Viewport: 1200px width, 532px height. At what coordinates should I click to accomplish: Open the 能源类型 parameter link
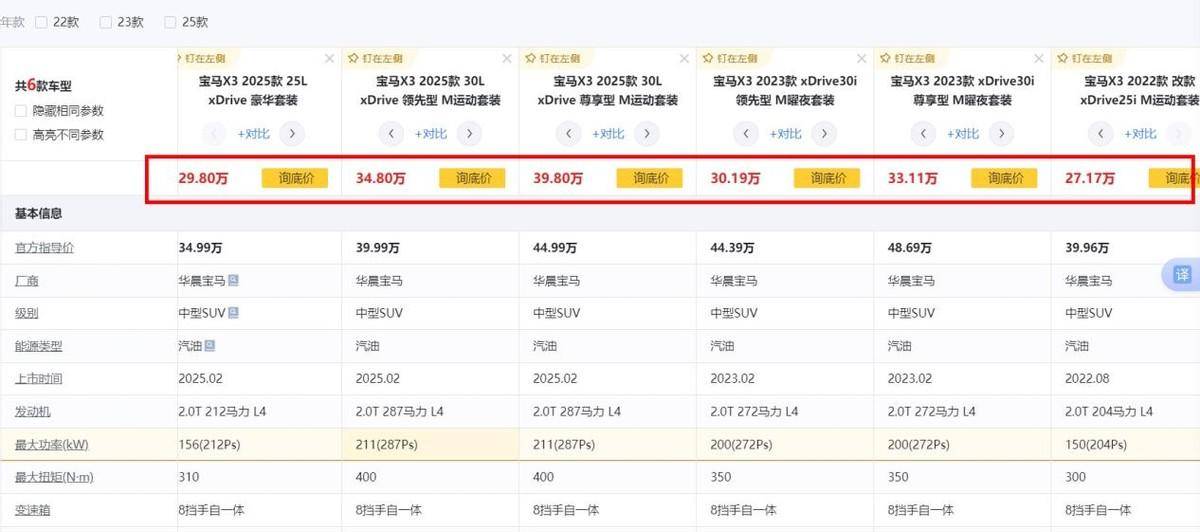coord(38,346)
